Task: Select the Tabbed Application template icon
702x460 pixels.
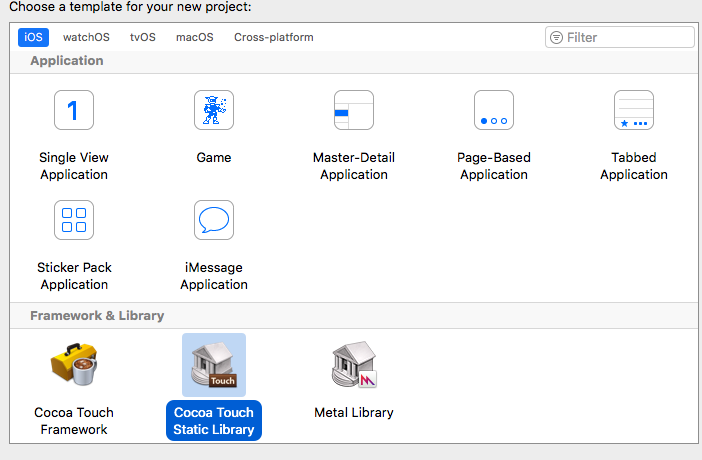Action: (x=634, y=110)
